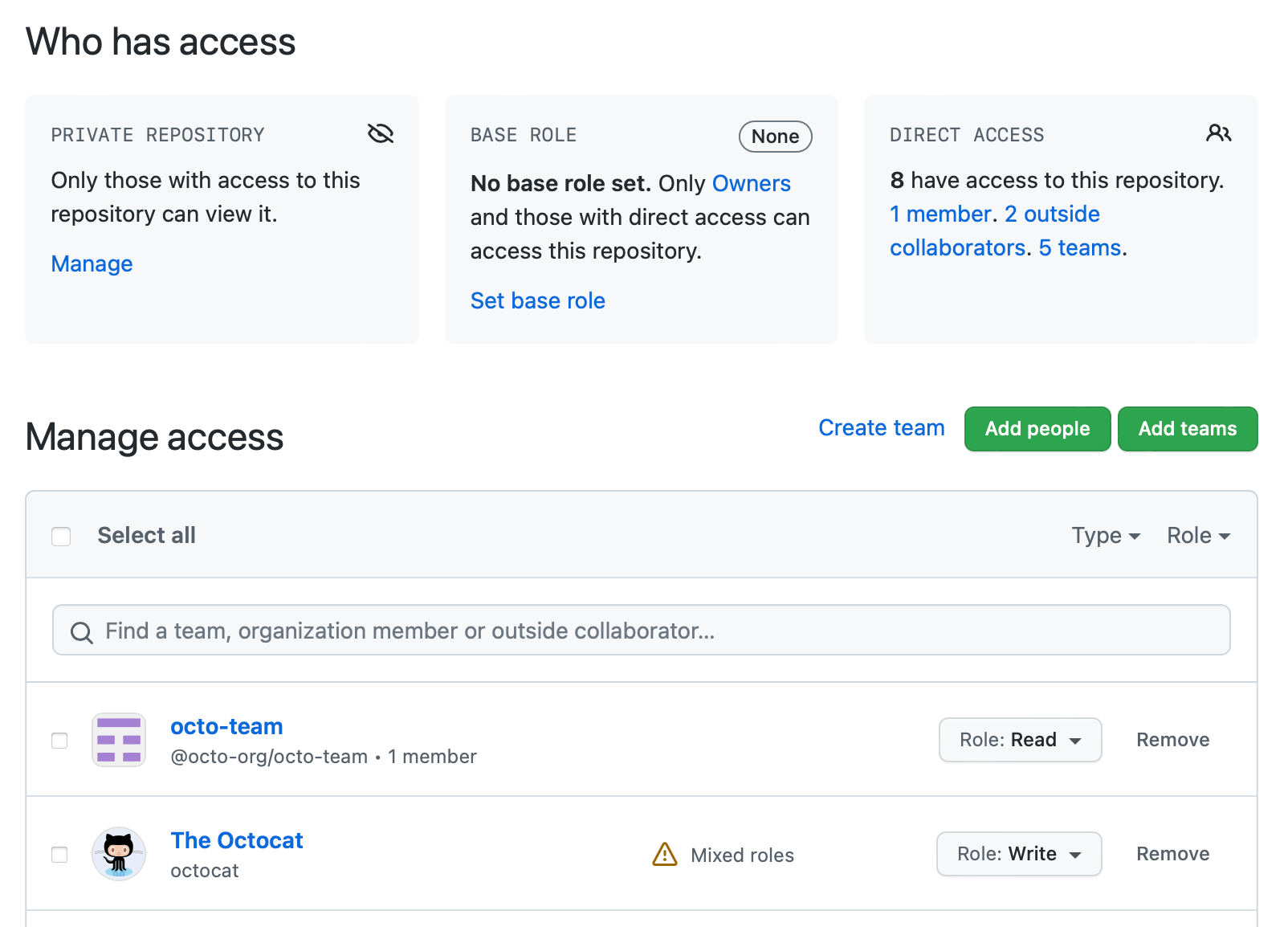The image size is (1288, 927).
Task: Click the octo-team avatar image
Action: pyautogui.click(x=118, y=740)
